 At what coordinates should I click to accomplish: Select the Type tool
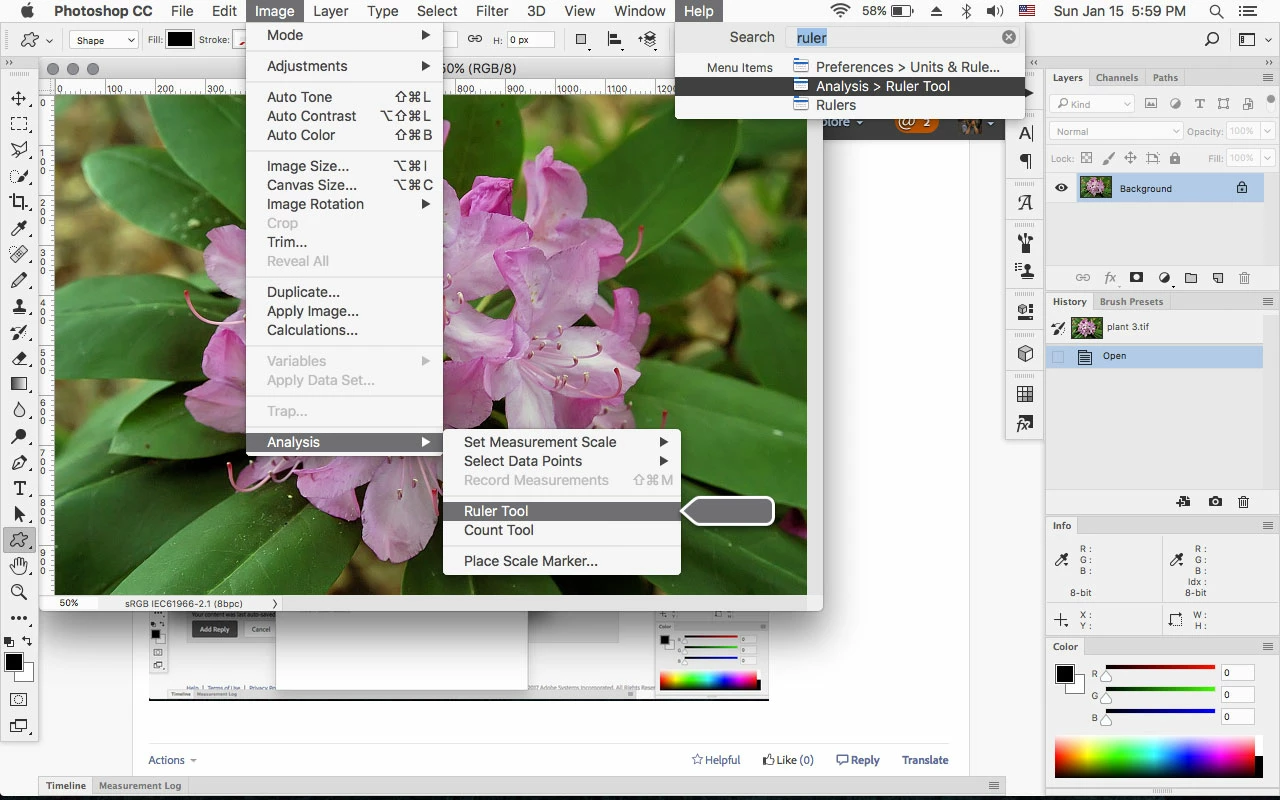point(19,488)
